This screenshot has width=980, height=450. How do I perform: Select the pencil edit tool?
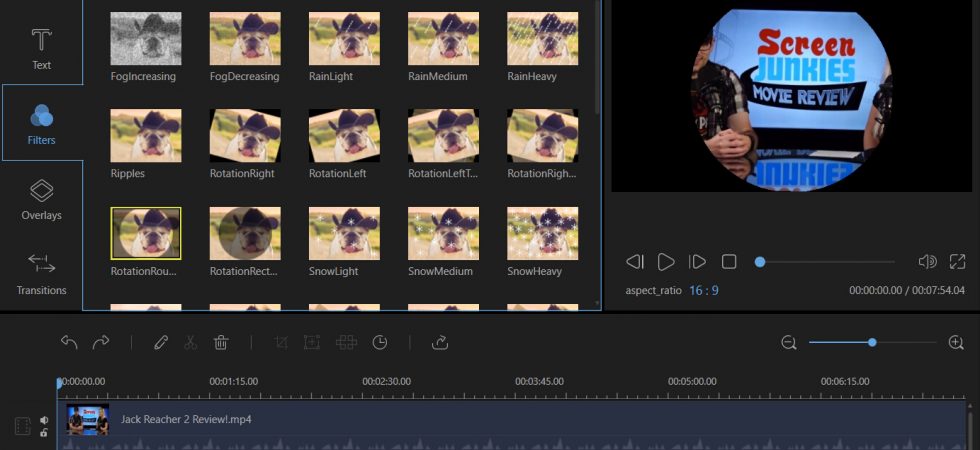tap(161, 342)
